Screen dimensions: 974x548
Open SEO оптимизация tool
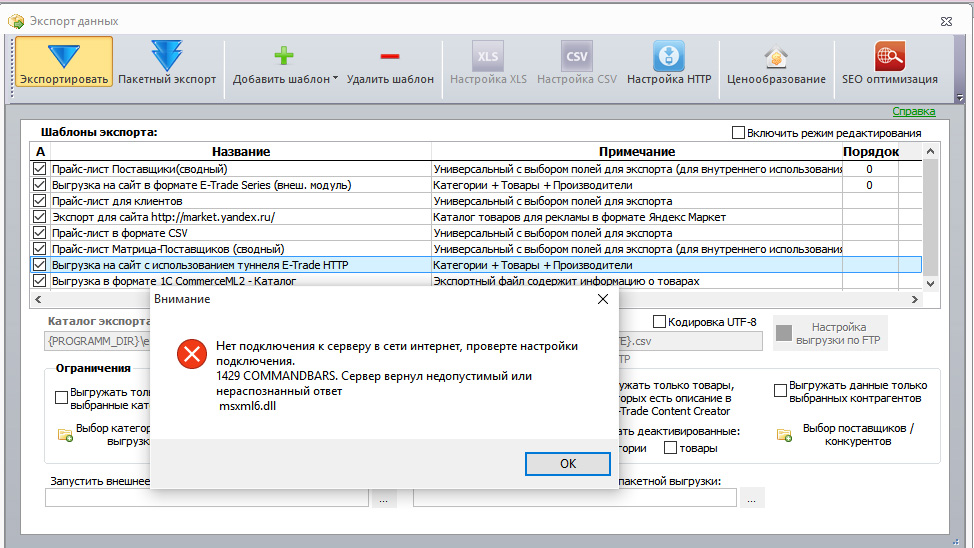[890, 62]
